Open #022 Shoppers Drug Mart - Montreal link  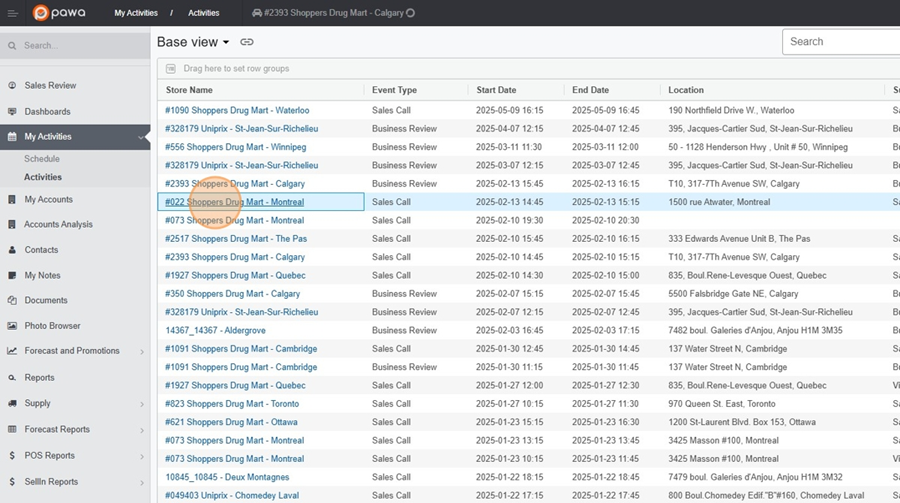pos(235,202)
